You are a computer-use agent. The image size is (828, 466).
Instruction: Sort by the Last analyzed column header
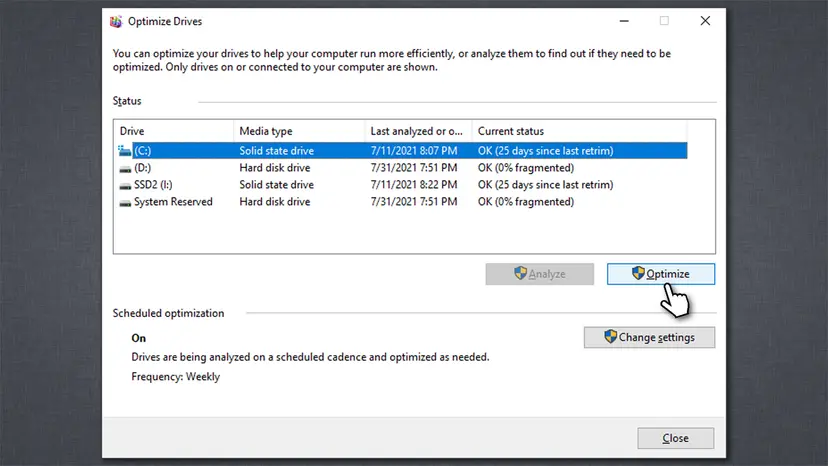(x=418, y=131)
